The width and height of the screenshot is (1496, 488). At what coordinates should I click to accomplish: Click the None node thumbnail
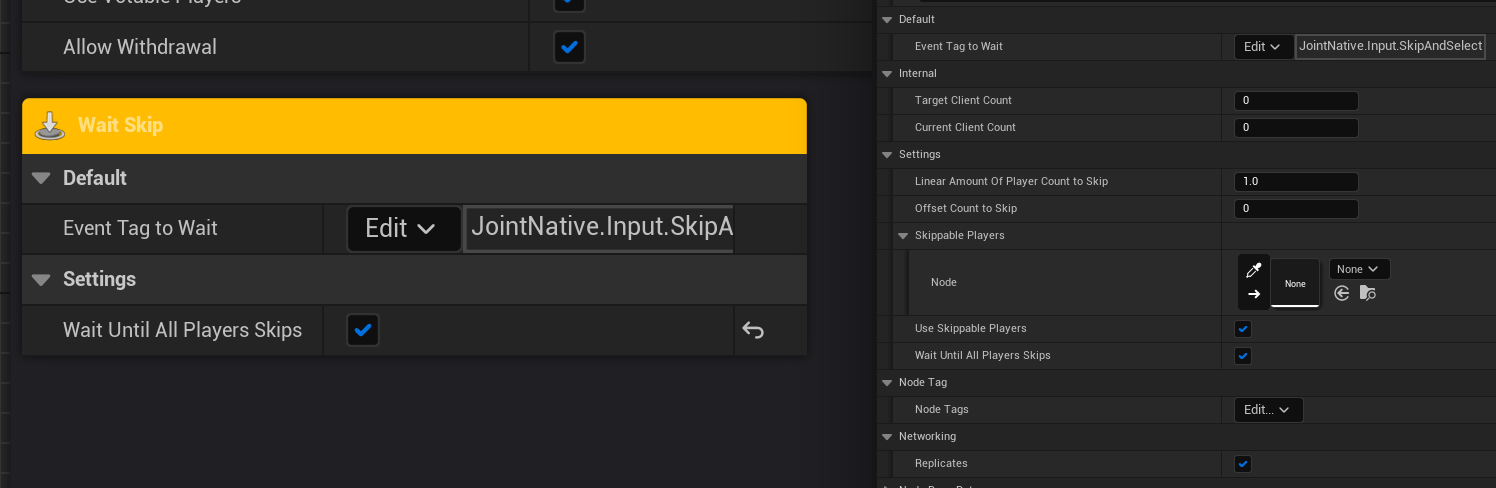coord(1295,283)
